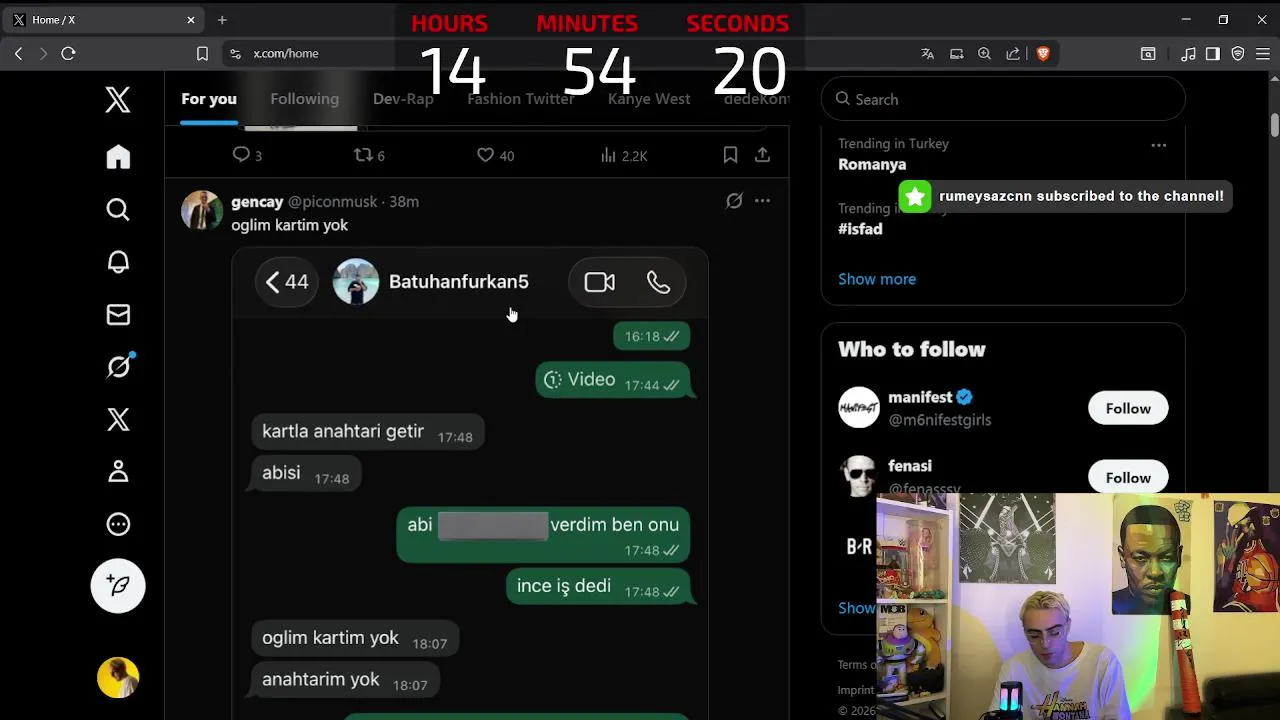Like the post with 40 likes
Viewport: 1280px width, 720px height.
click(485, 155)
